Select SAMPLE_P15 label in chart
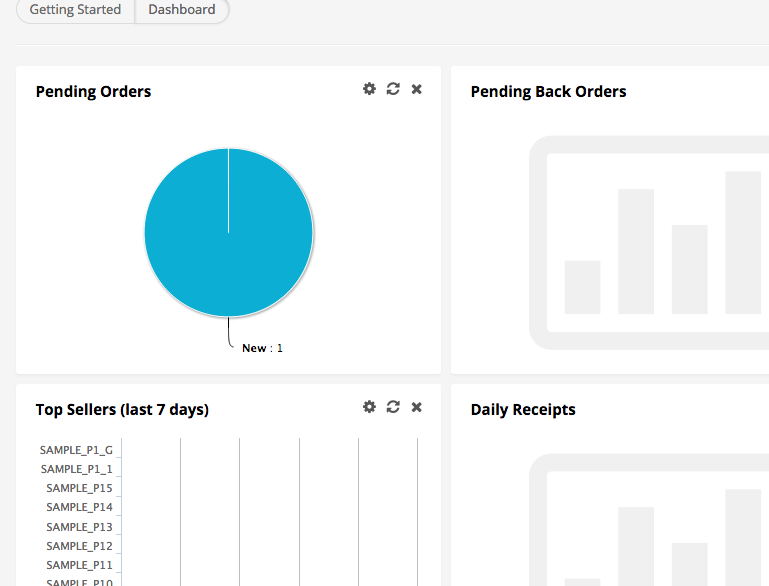 pos(79,488)
